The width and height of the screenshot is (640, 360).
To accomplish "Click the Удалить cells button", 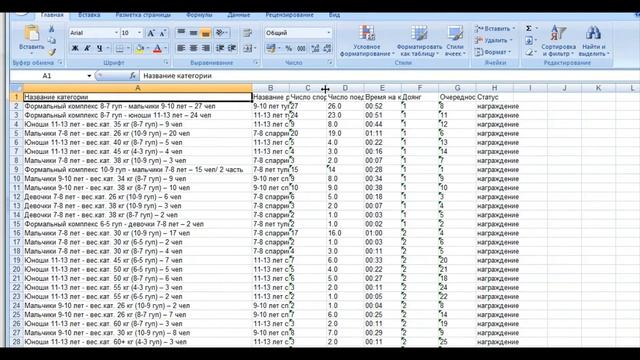I will click(x=493, y=40).
